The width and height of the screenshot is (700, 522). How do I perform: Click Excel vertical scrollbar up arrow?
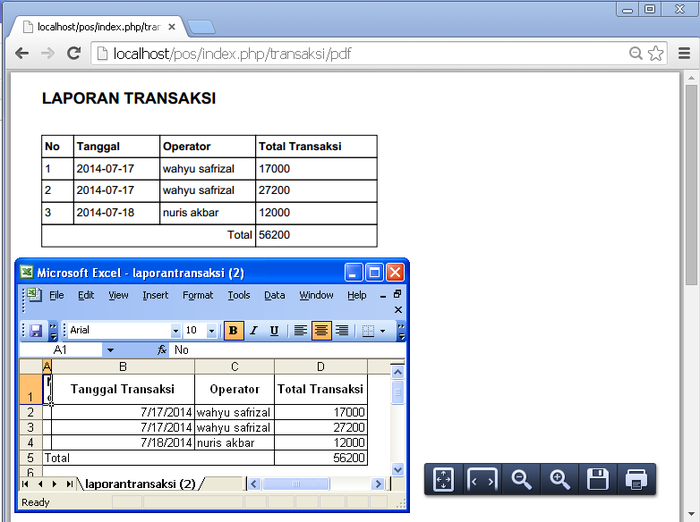click(x=398, y=372)
